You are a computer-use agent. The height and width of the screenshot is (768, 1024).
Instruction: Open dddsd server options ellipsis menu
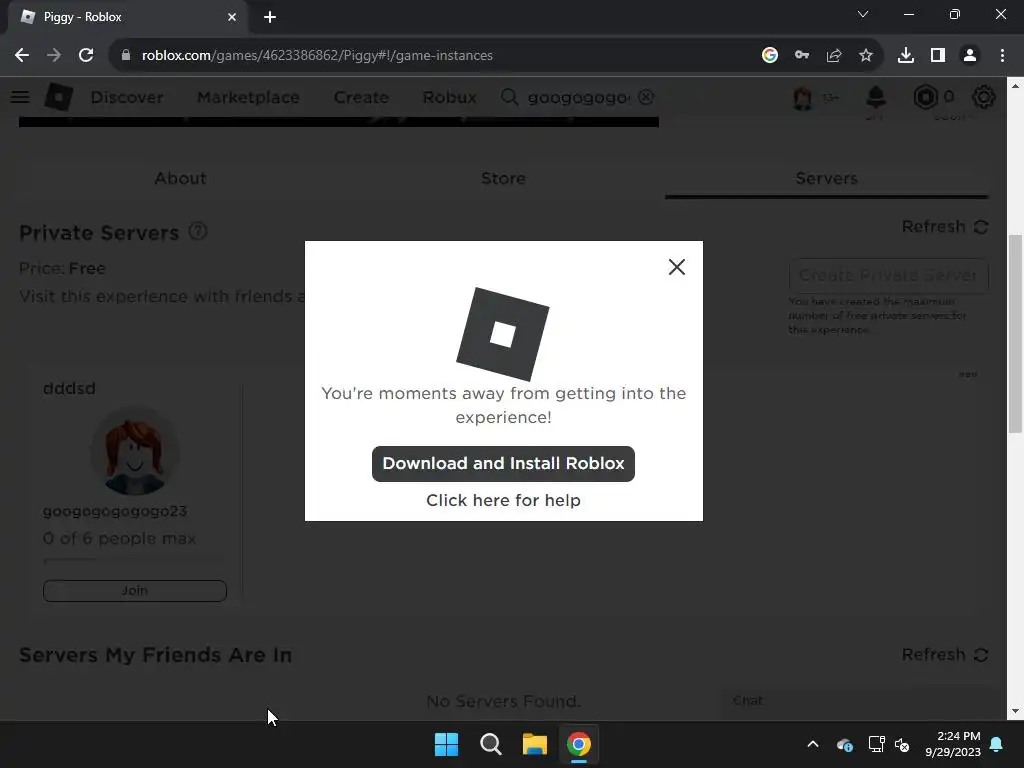pos(968,374)
